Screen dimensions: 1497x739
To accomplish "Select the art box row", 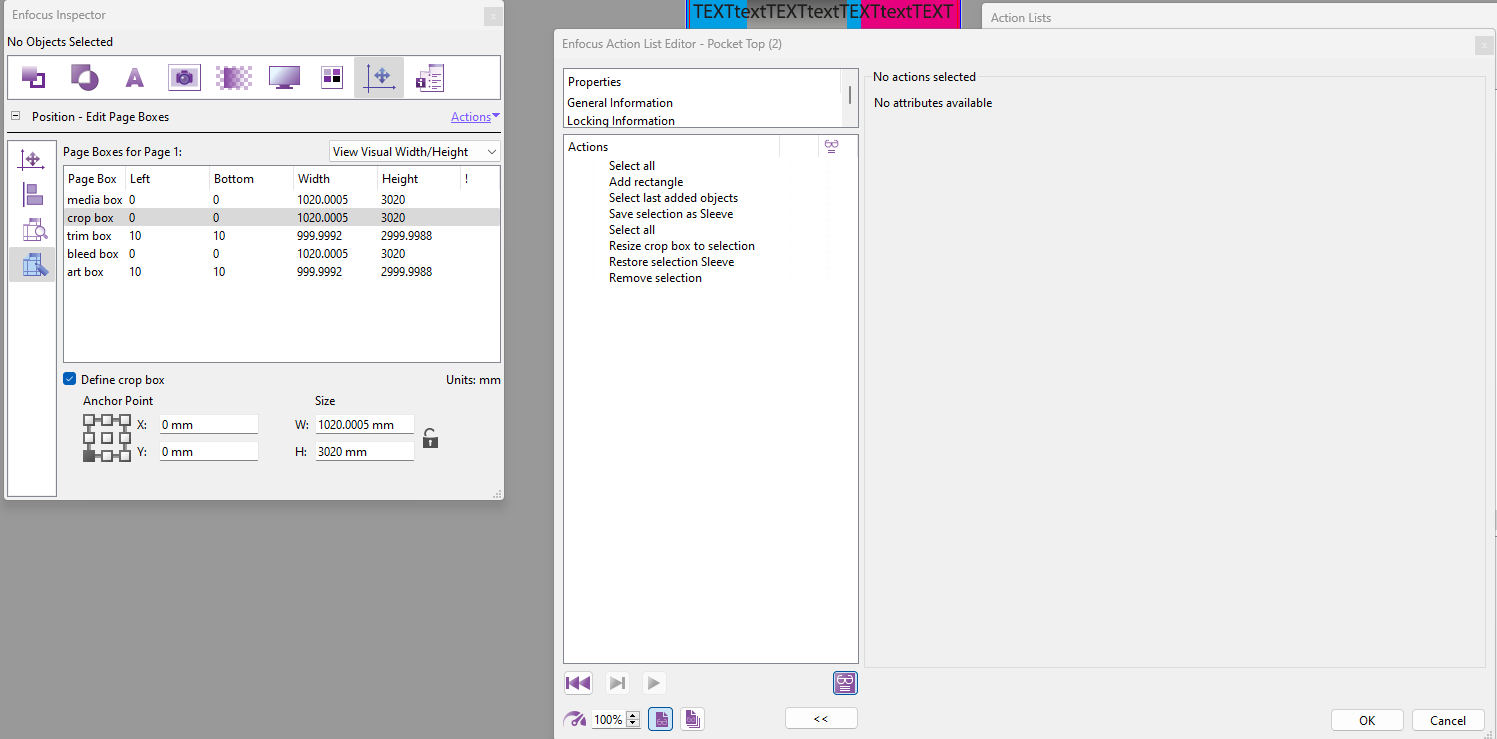I will click(281, 272).
